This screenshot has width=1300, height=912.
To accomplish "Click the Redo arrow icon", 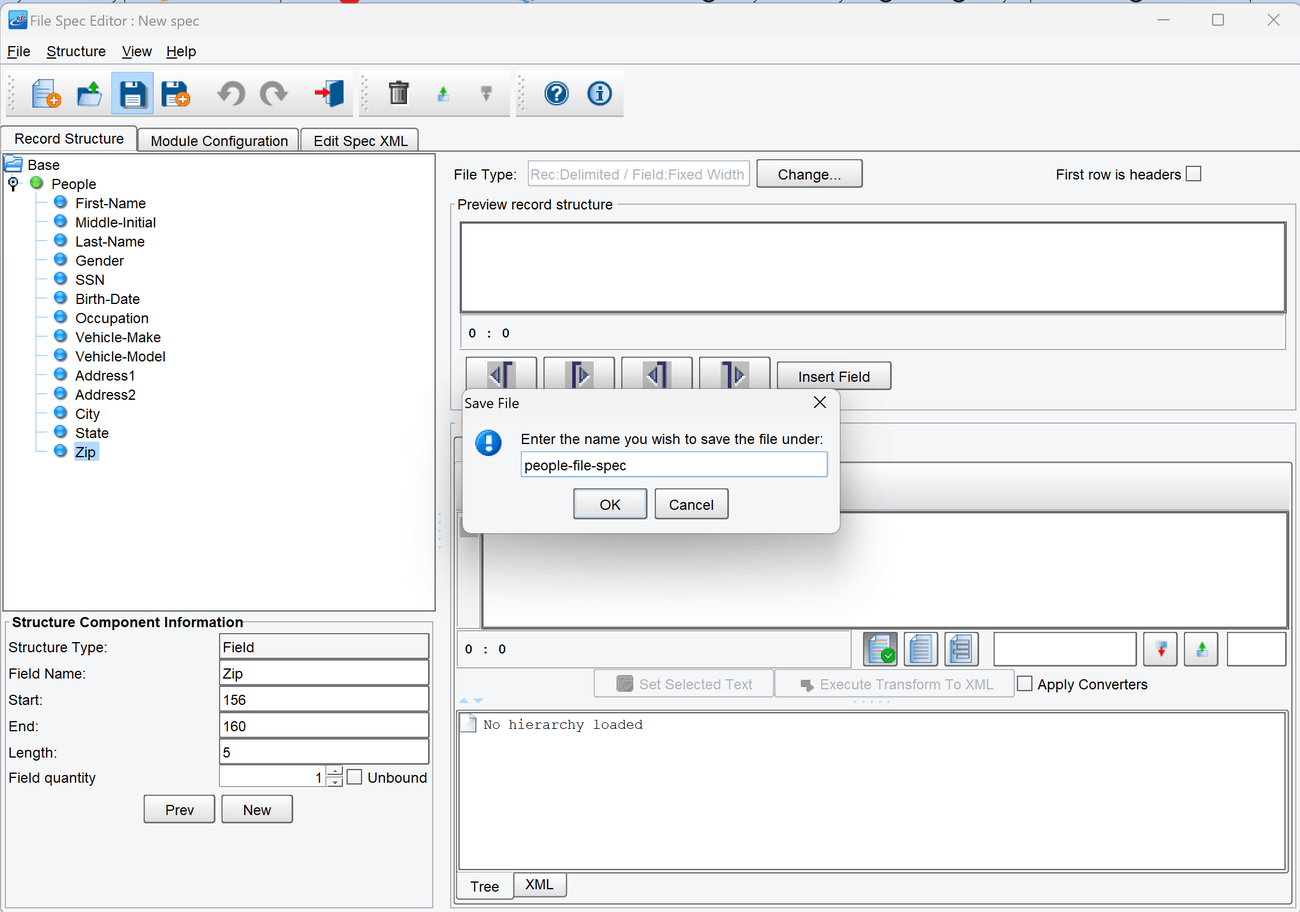I will tap(273, 94).
